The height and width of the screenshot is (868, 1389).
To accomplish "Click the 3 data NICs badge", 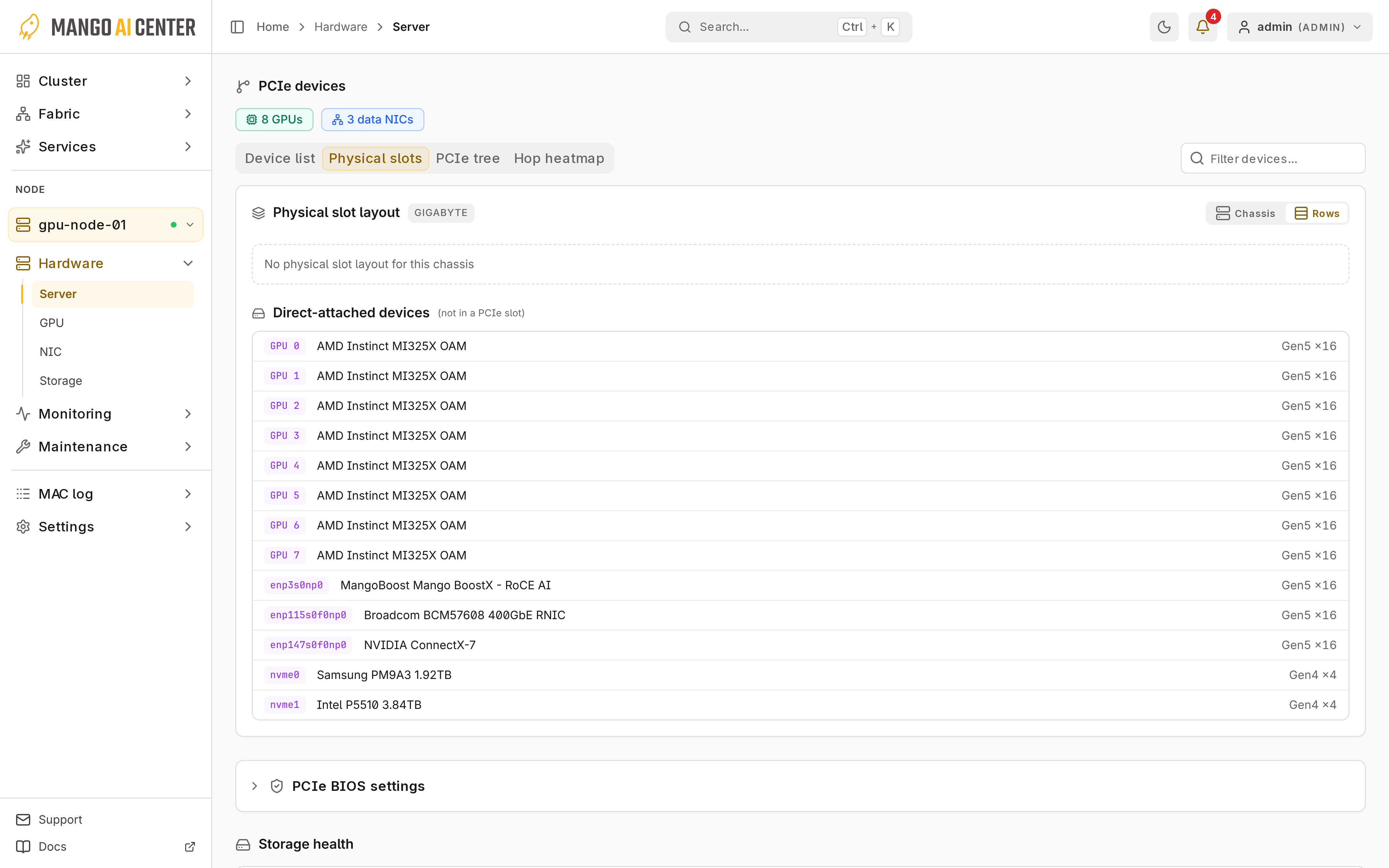I will pyautogui.click(x=373, y=119).
